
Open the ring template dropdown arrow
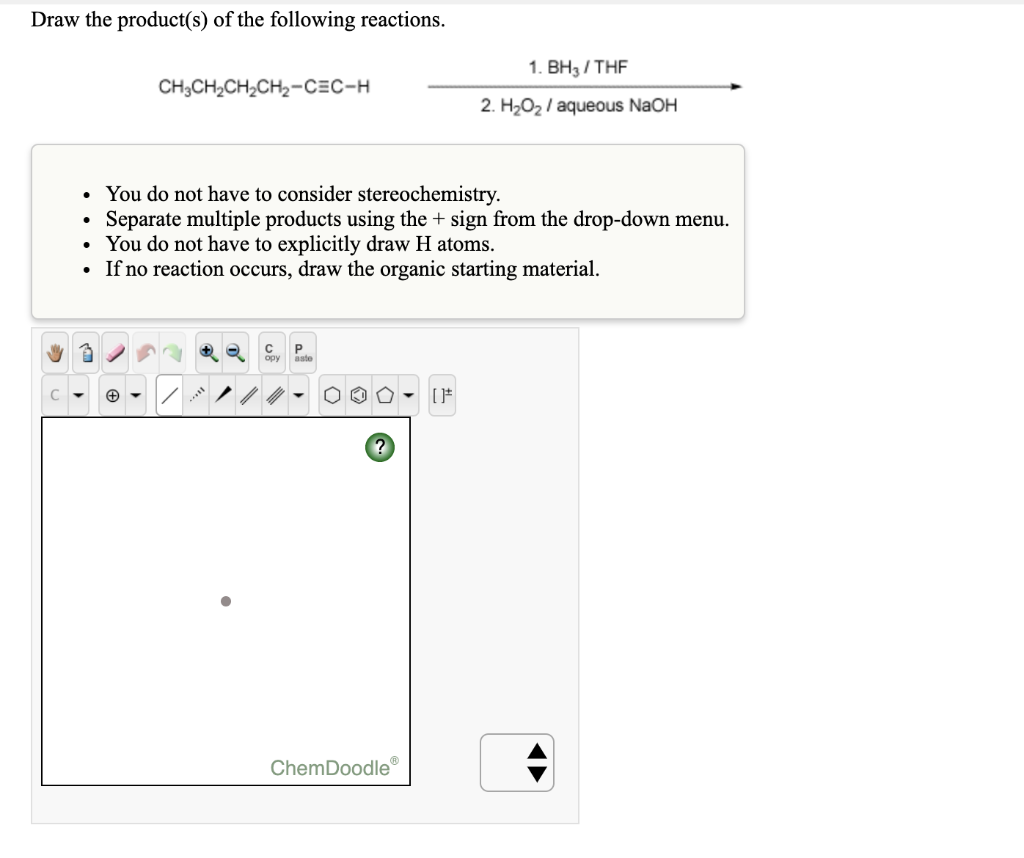408,394
